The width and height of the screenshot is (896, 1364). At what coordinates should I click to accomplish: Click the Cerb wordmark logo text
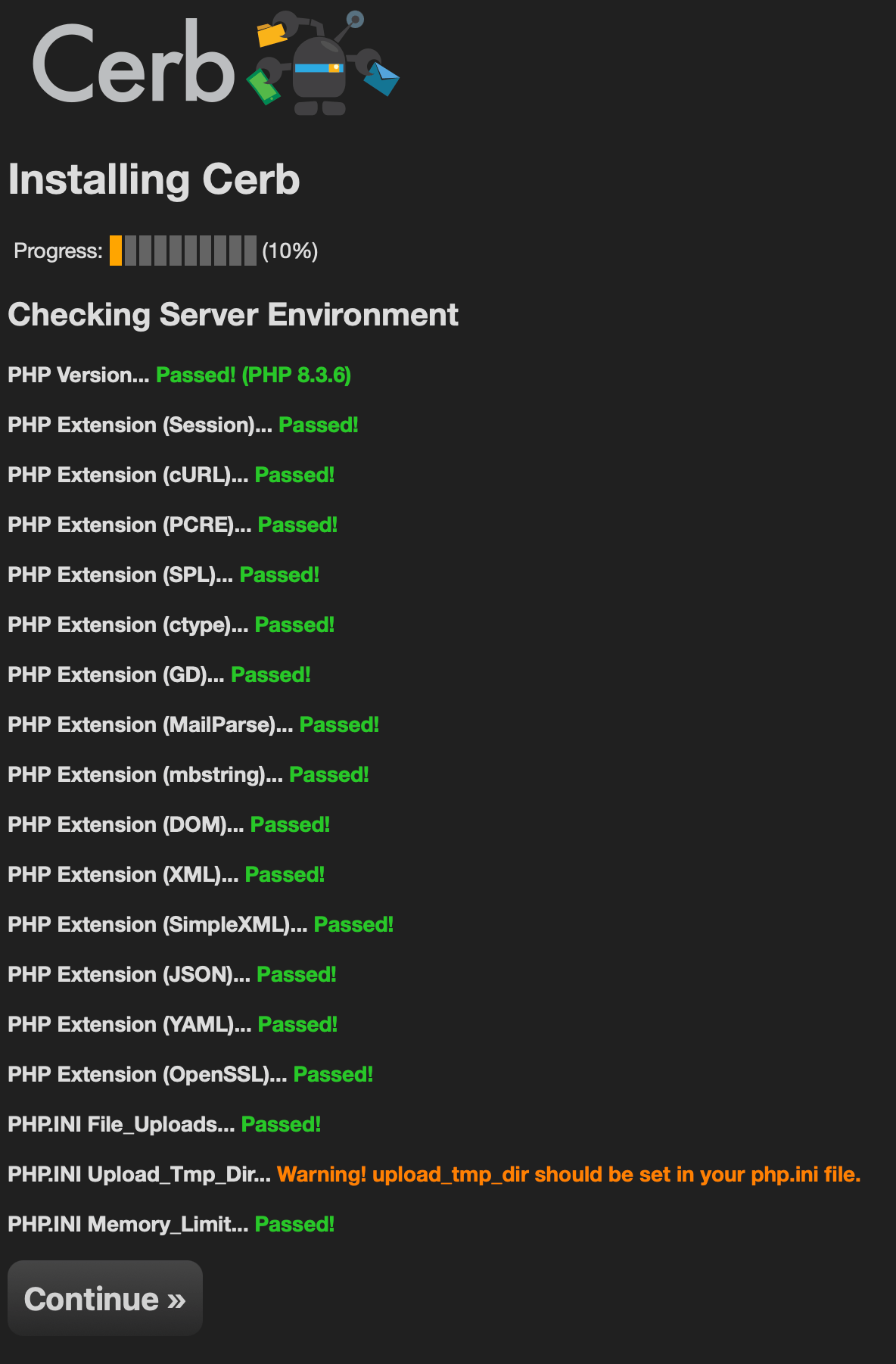(133, 64)
